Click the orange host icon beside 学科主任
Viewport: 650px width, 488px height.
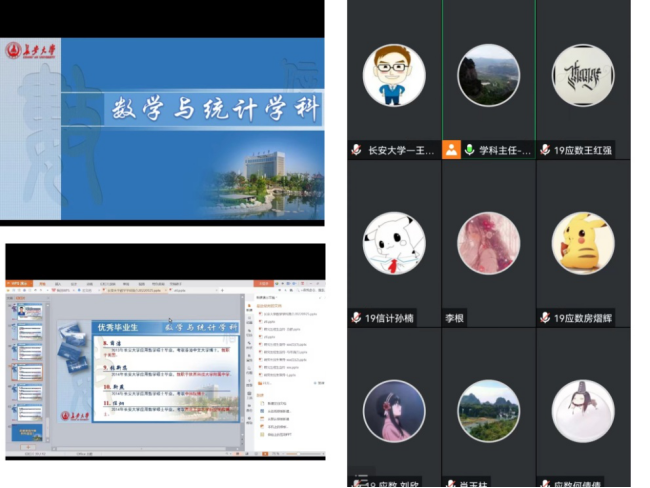click(452, 150)
